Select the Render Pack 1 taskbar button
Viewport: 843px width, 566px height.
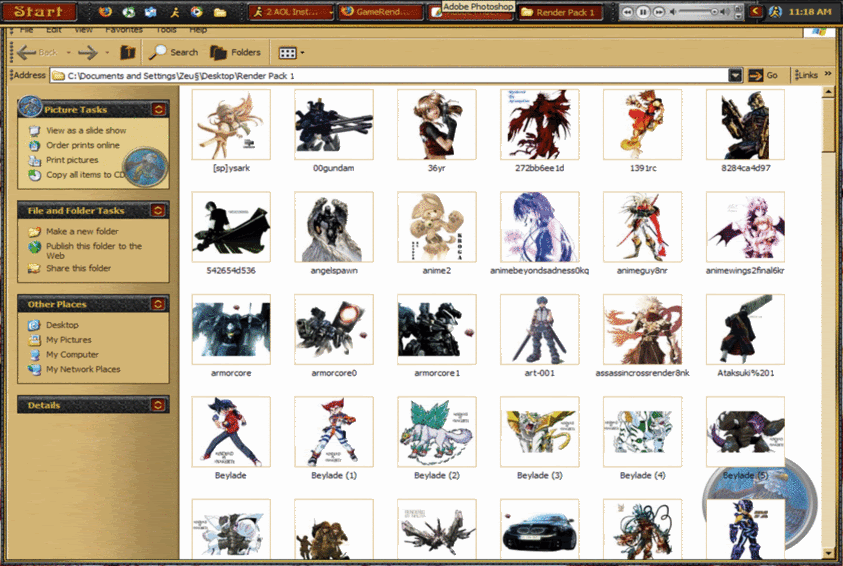point(560,12)
